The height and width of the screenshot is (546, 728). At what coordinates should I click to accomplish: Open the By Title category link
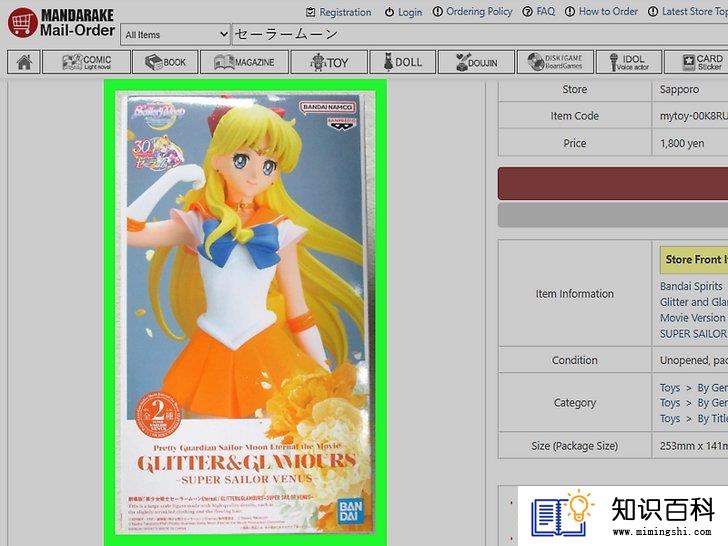coord(712,419)
